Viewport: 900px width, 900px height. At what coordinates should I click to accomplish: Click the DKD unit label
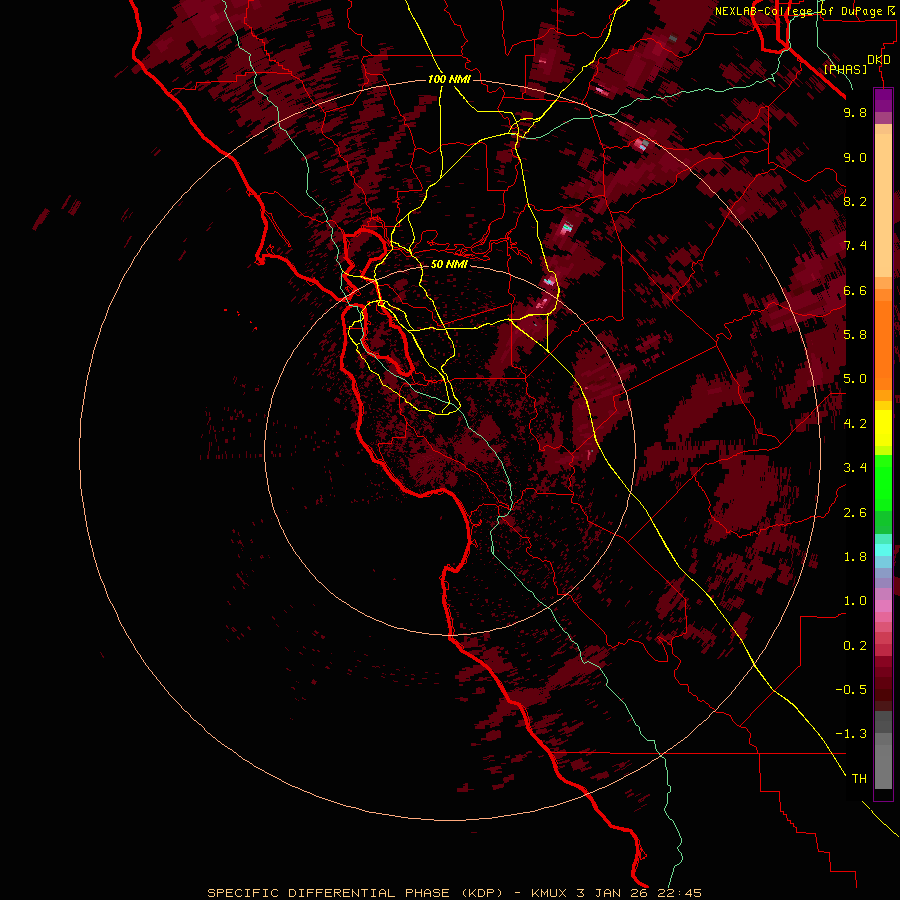(x=879, y=60)
